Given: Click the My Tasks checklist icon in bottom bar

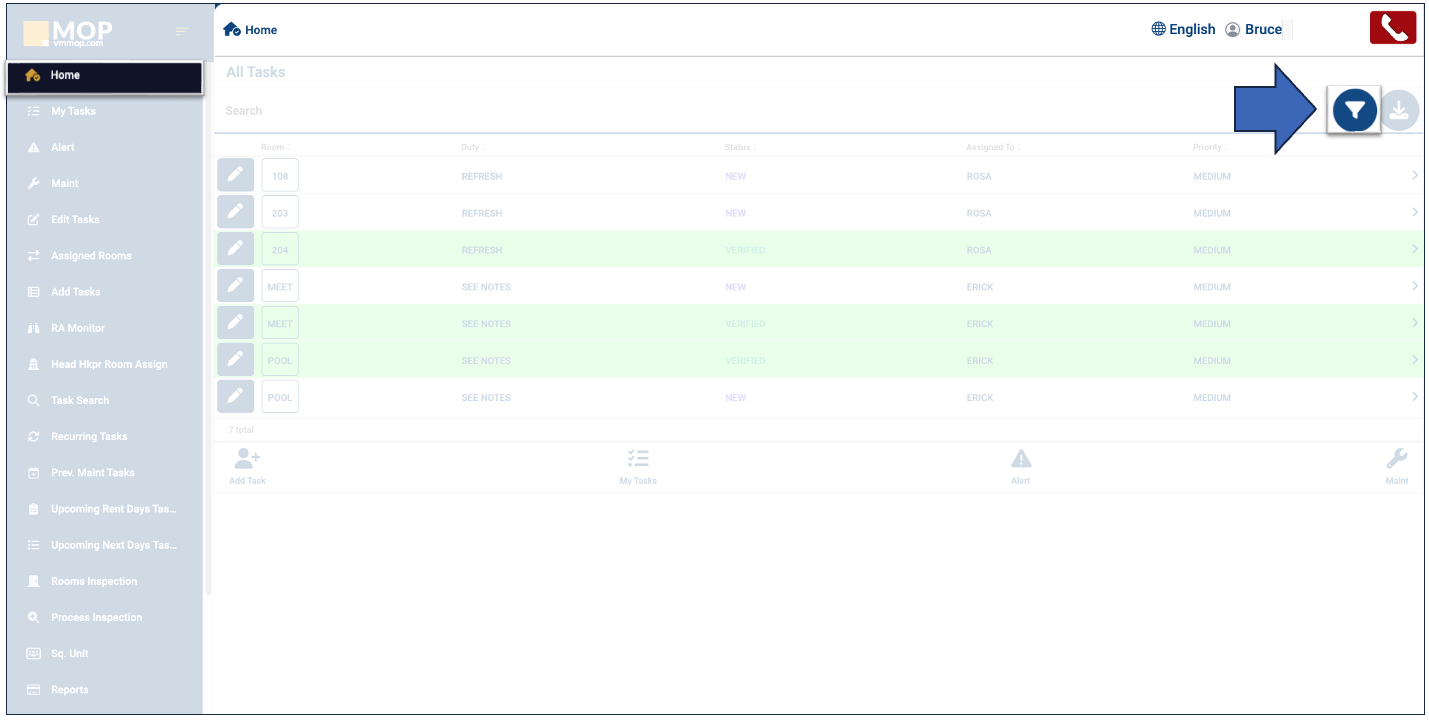Looking at the screenshot, I should (x=638, y=459).
